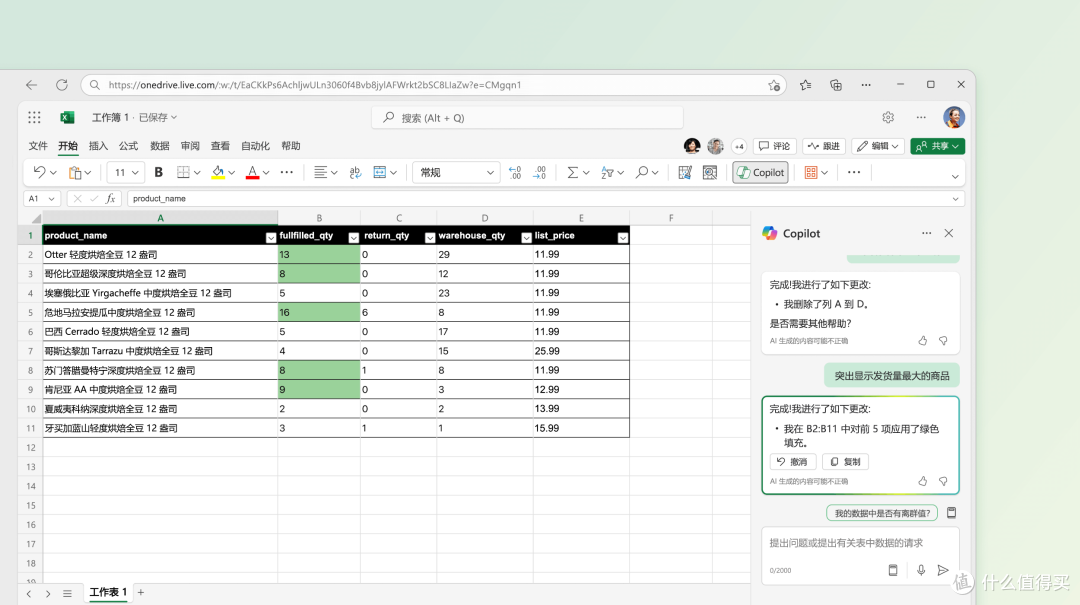Select the 自动化 tab

click(x=256, y=146)
